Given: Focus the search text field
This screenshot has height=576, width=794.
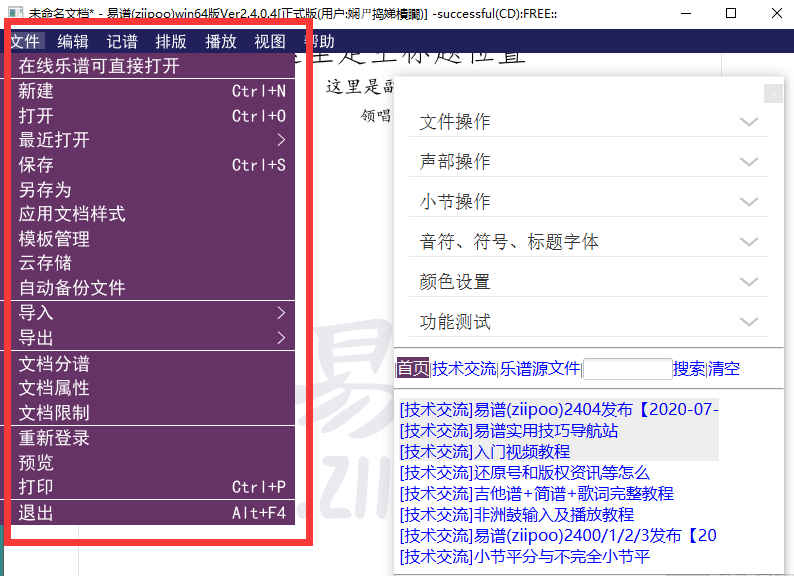Looking at the screenshot, I should [x=628, y=369].
